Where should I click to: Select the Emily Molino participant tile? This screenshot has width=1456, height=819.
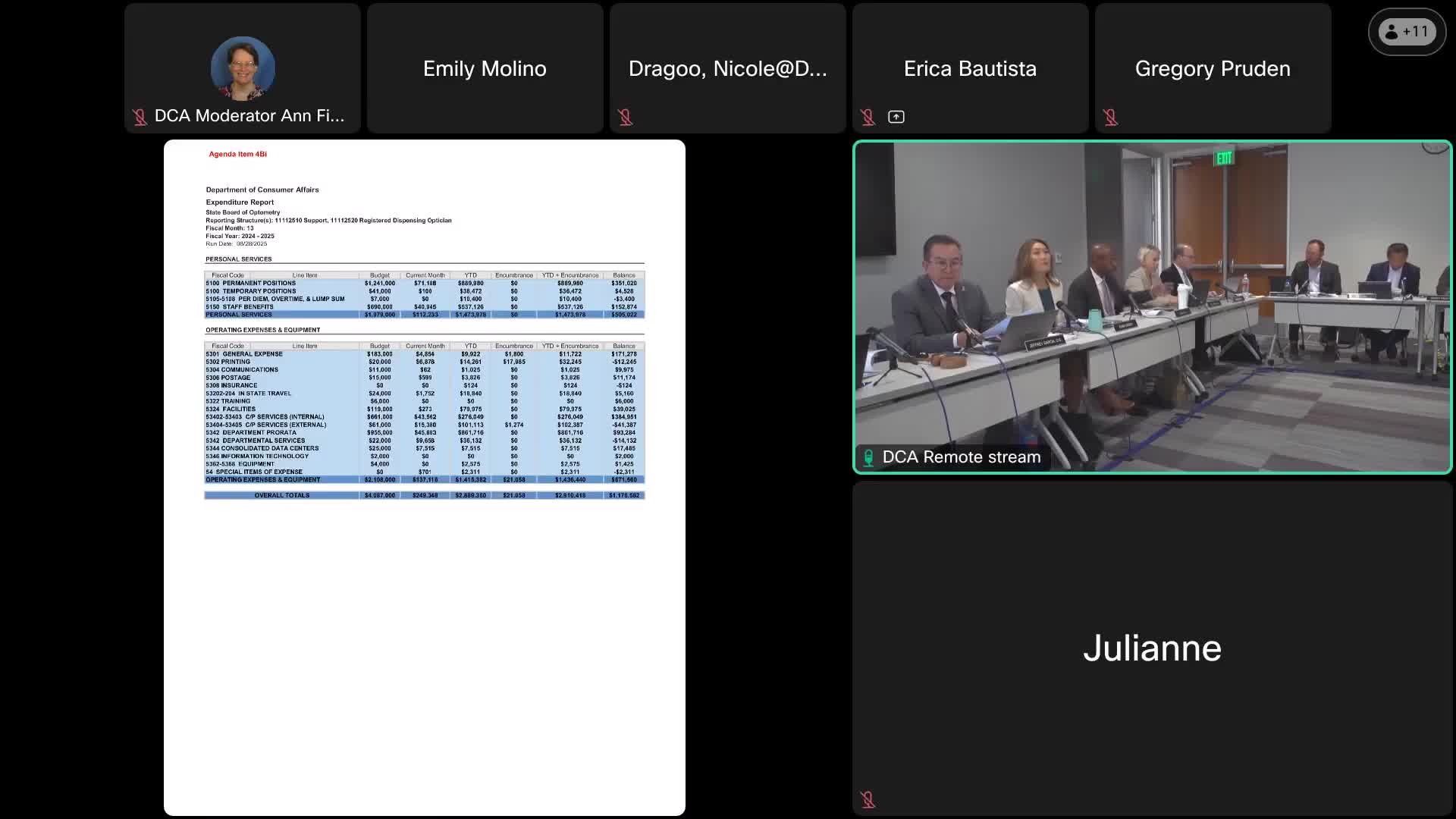485,68
